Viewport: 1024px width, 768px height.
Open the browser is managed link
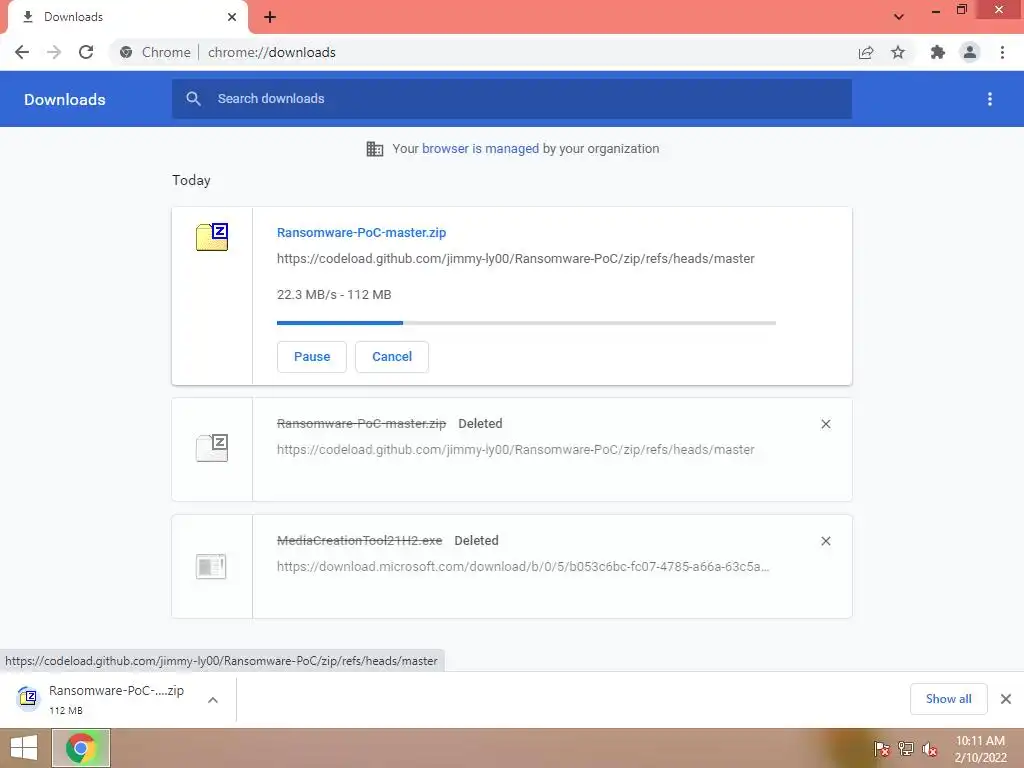[x=481, y=149]
